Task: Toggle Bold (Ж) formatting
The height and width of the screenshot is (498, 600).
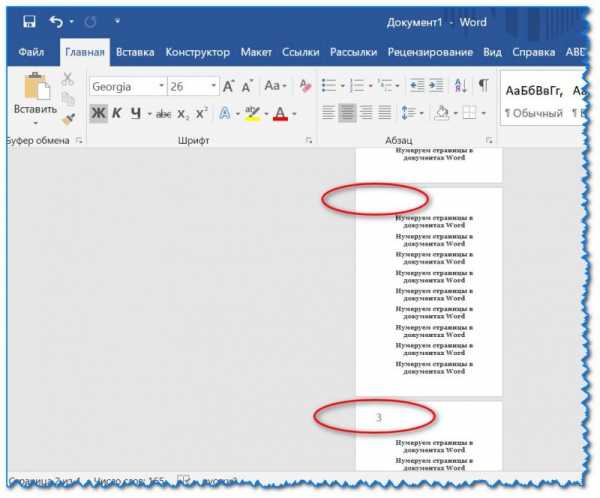Action: (x=98, y=113)
